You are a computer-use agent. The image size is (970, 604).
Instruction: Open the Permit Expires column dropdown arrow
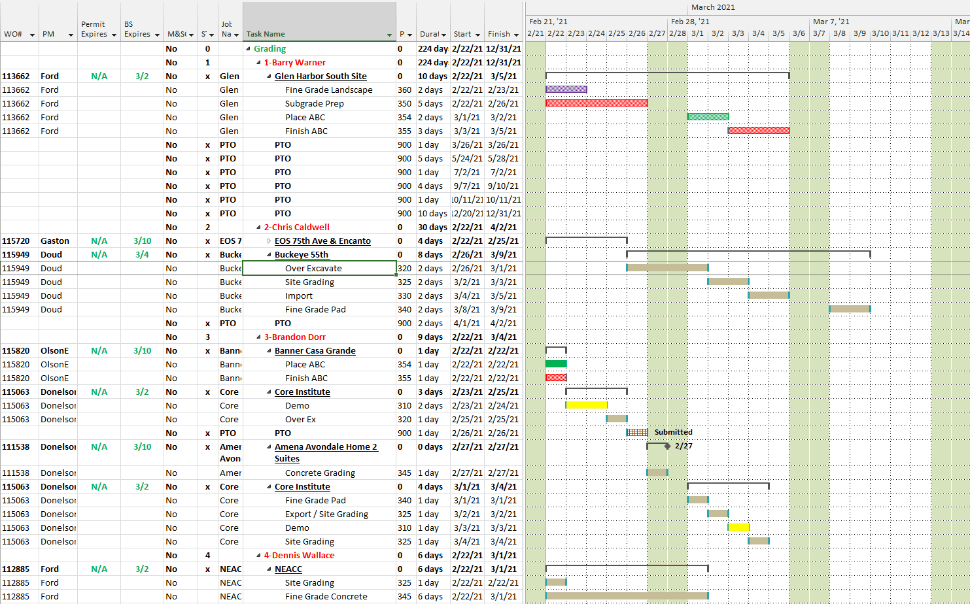[114, 35]
